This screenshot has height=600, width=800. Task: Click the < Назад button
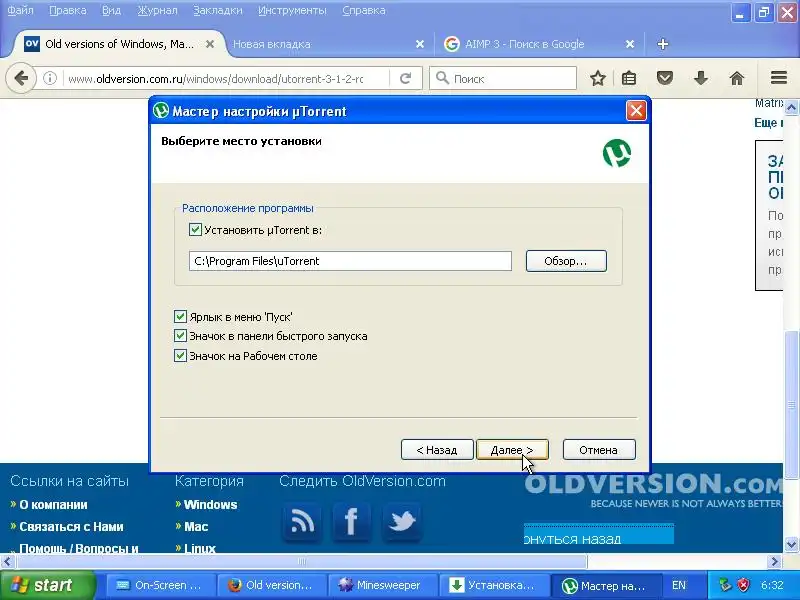437,450
